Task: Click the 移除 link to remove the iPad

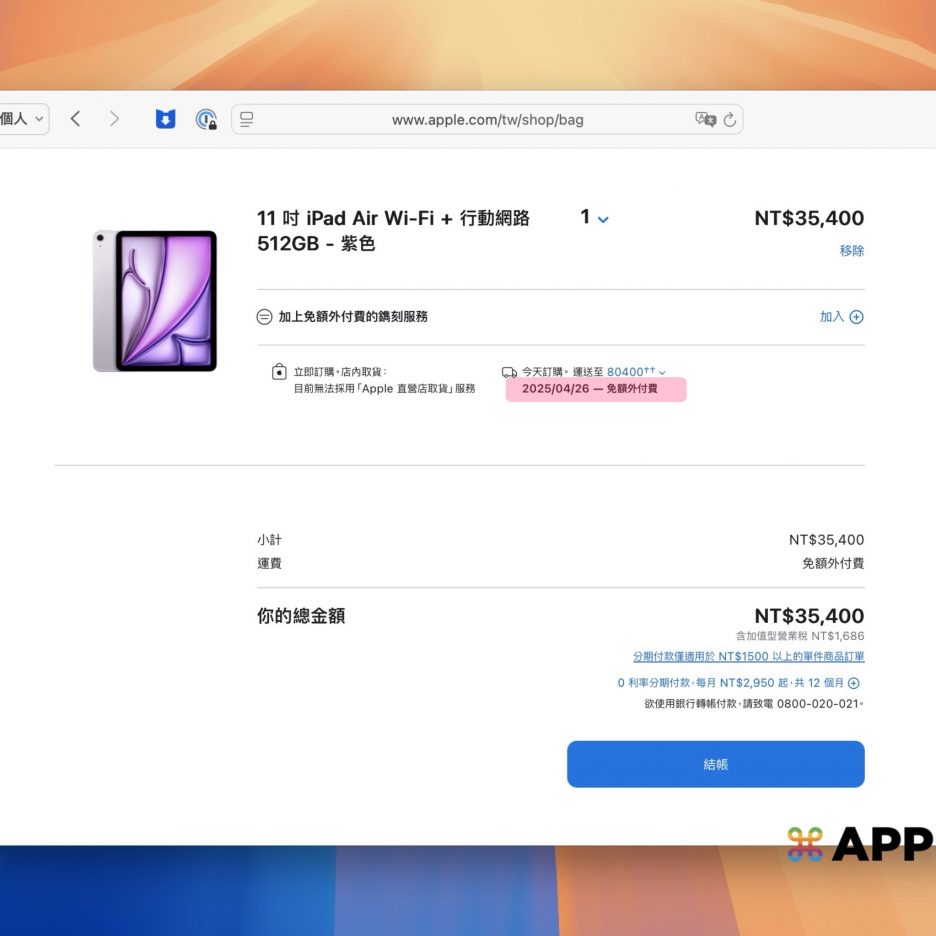Action: point(851,251)
